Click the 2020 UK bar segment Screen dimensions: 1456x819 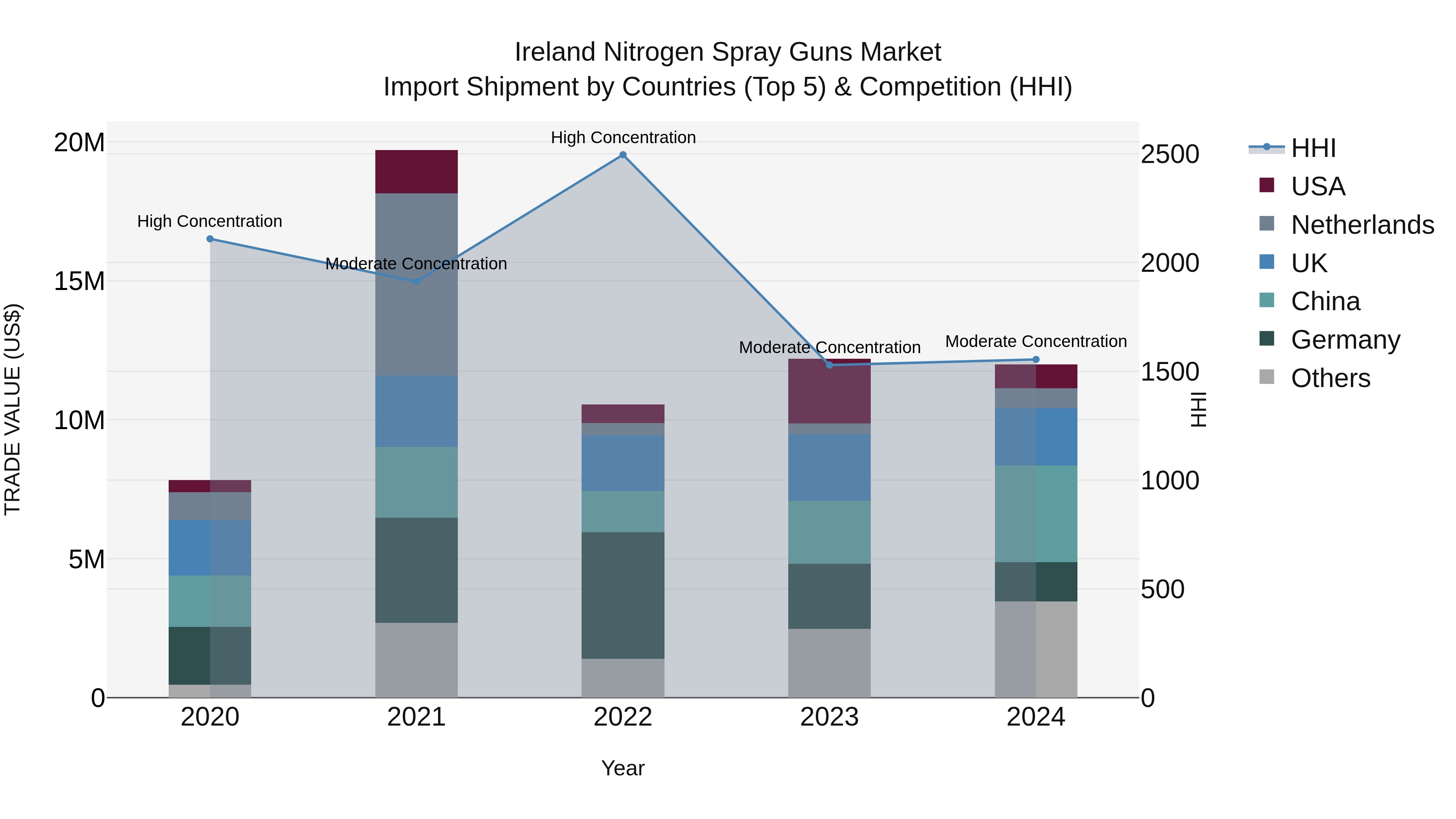pyautogui.click(x=210, y=548)
